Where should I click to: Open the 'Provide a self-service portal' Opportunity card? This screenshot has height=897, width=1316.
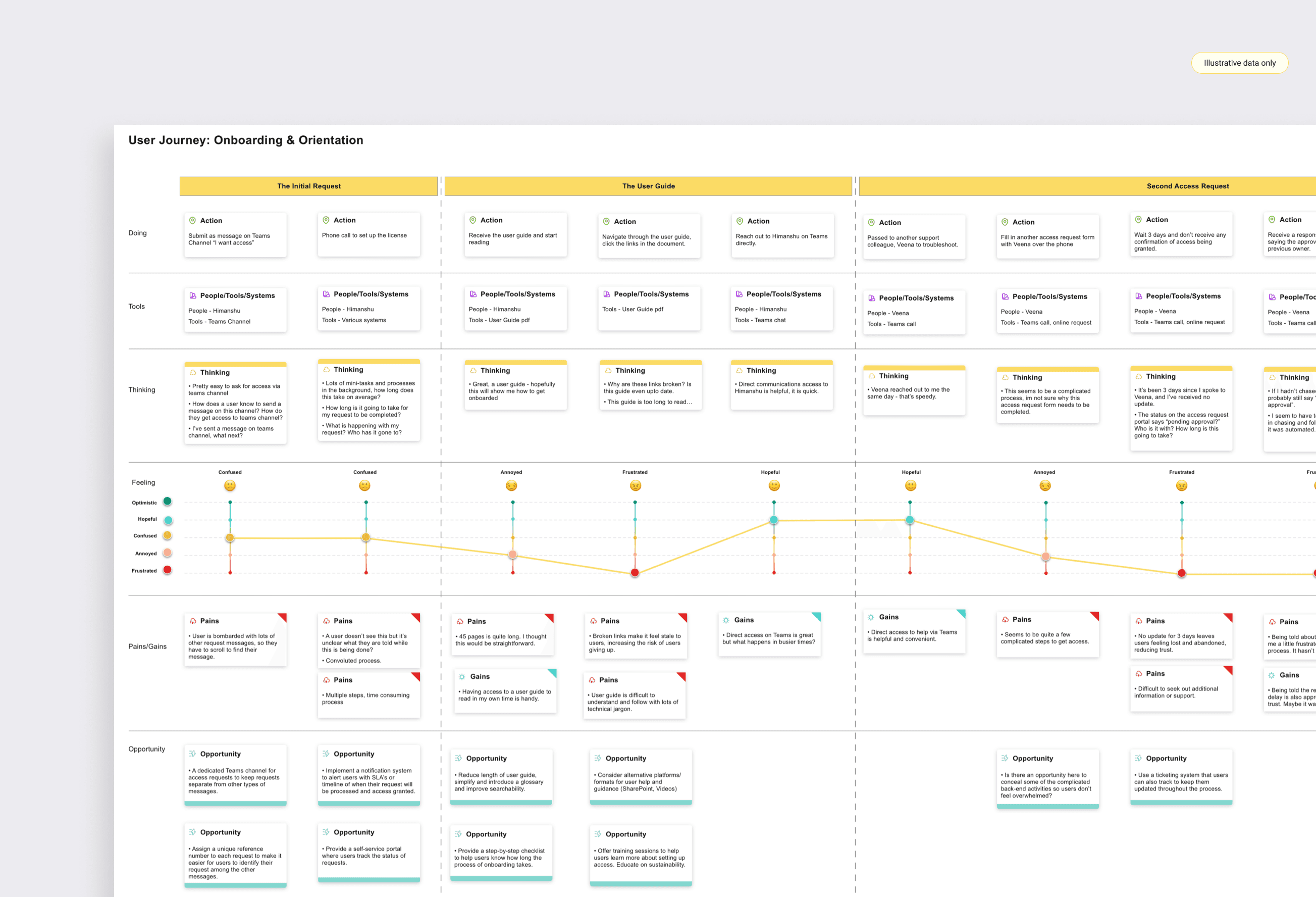point(369,852)
